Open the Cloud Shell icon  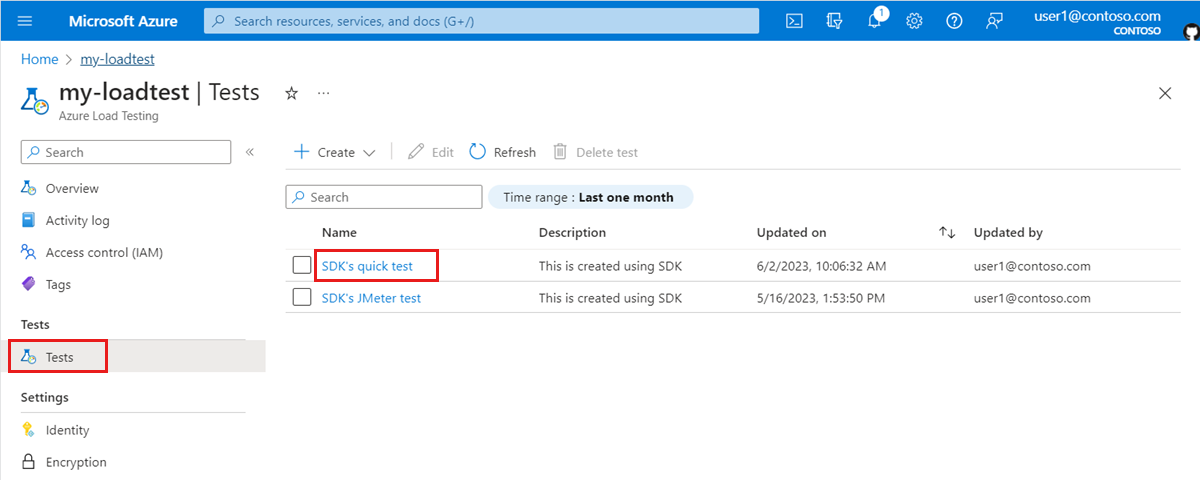click(794, 21)
